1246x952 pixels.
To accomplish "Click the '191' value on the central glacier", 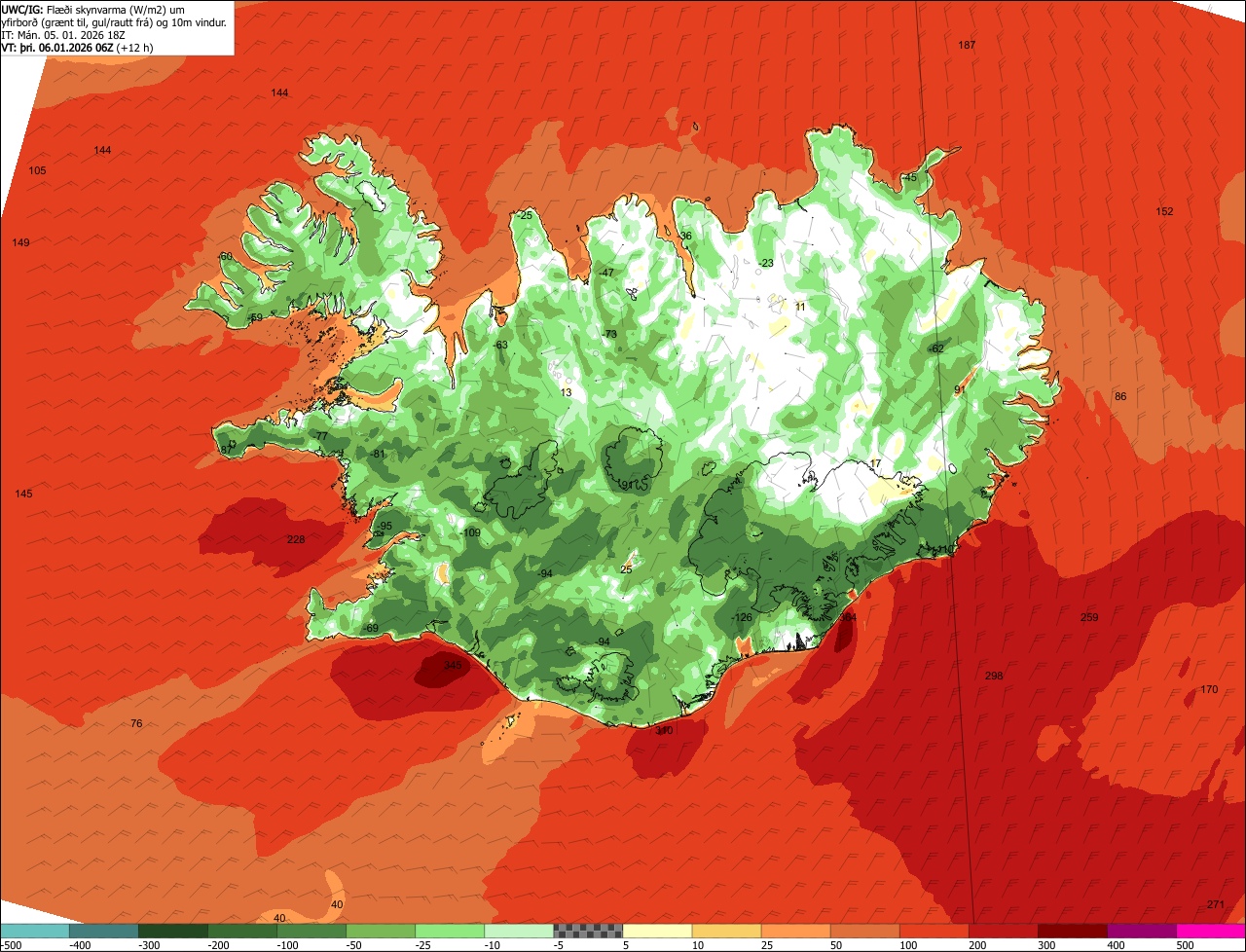I will point(628,485).
